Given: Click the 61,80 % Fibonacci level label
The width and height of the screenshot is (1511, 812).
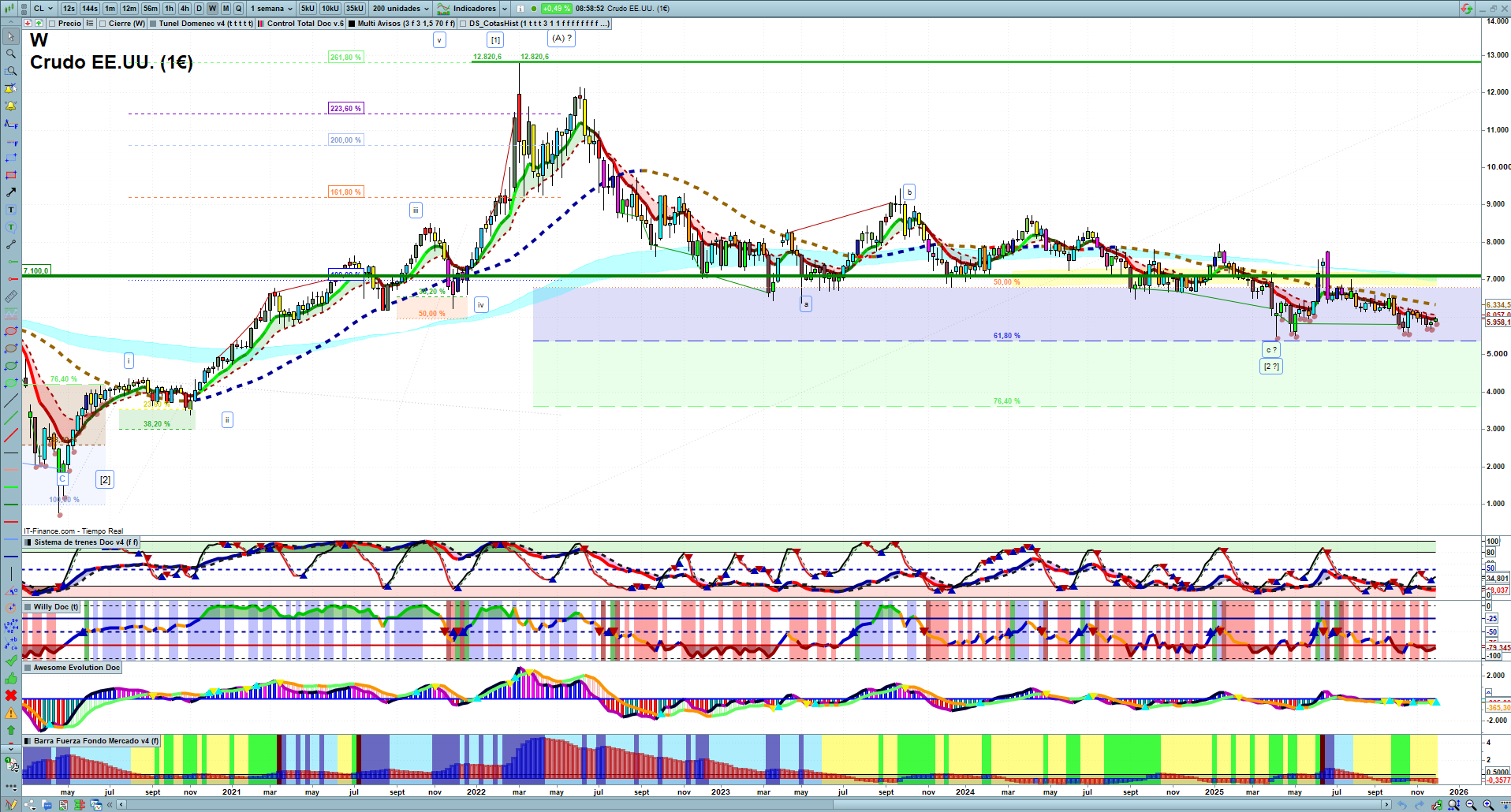Looking at the screenshot, I should click(x=1006, y=336).
